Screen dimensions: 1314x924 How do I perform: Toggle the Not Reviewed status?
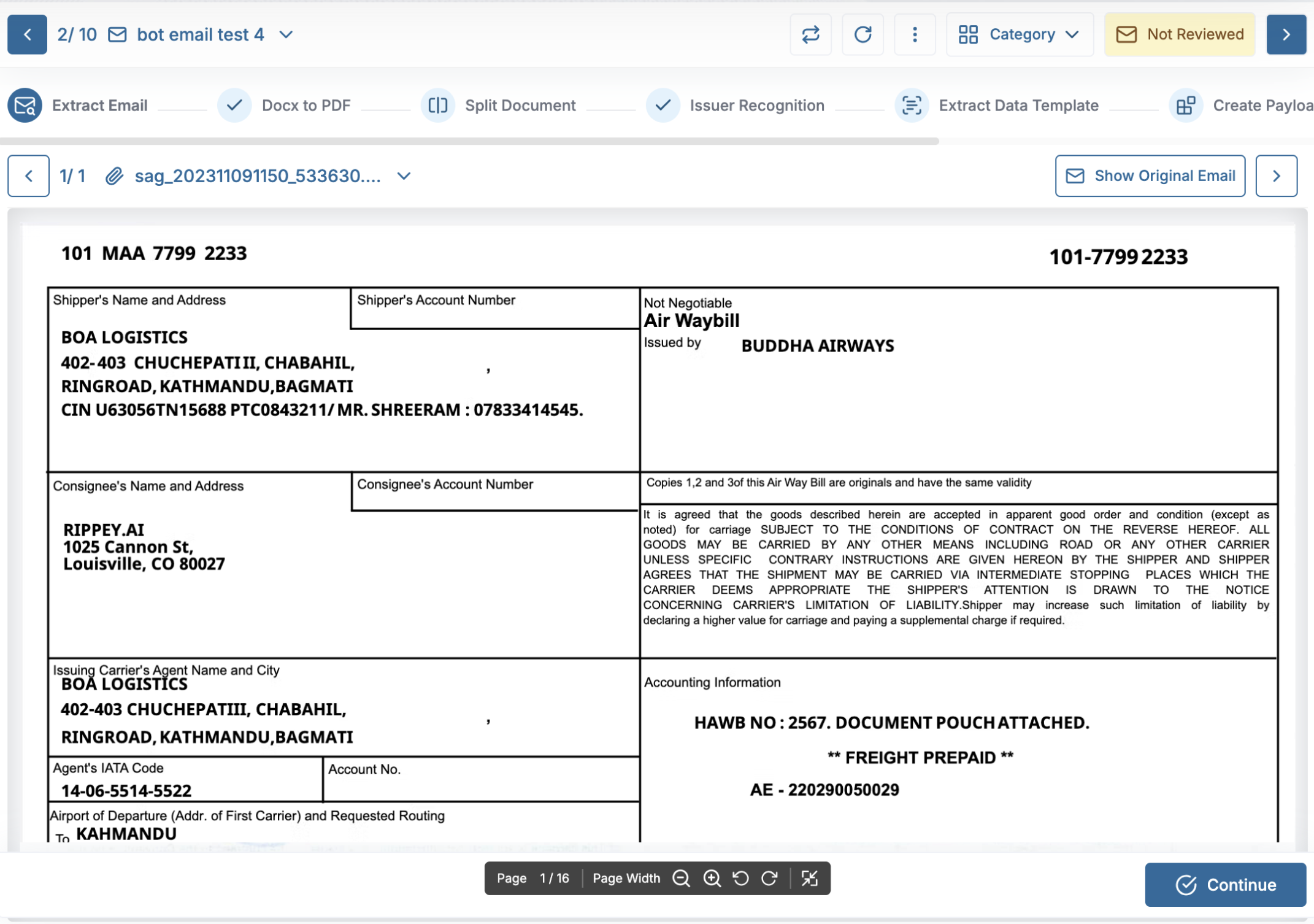pyautogui.click(x=1179, y=34)
